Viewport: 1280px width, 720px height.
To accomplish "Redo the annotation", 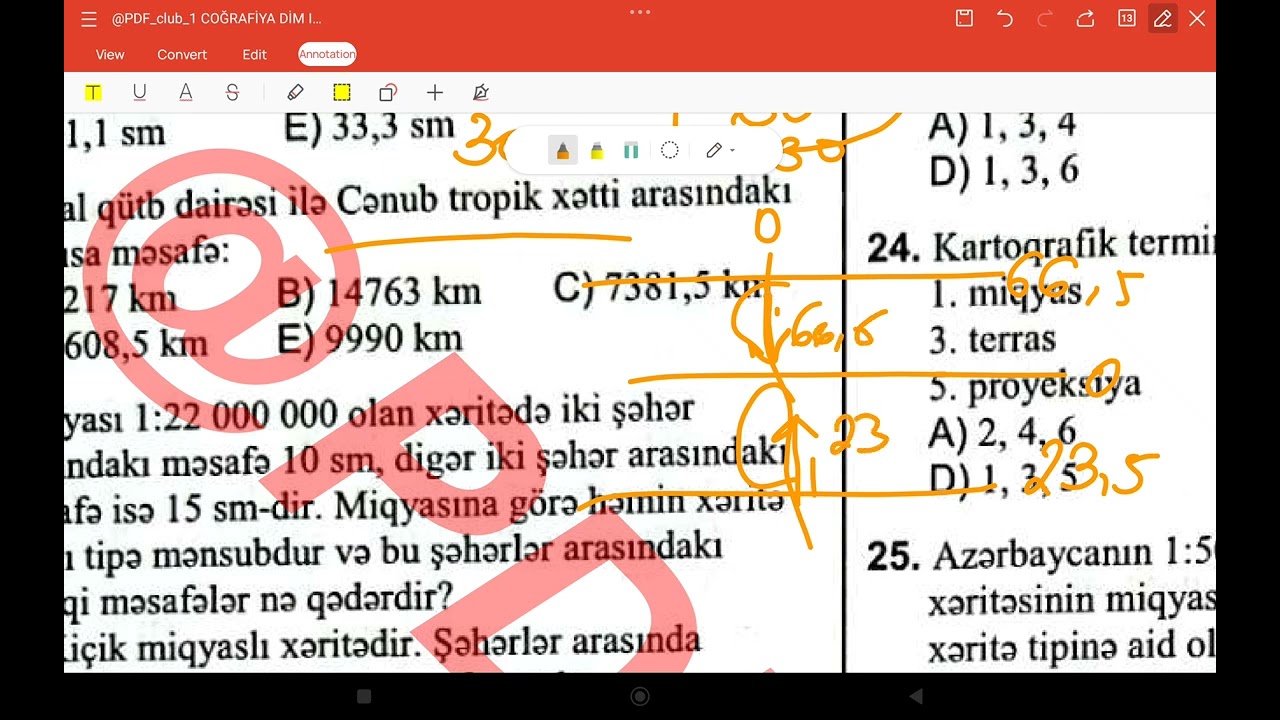I will (1046, 18).
